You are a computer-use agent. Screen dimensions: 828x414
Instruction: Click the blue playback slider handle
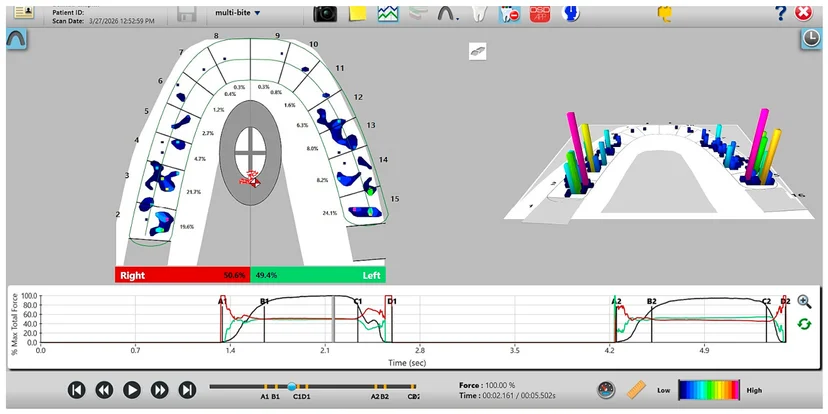tap(291, 387)
